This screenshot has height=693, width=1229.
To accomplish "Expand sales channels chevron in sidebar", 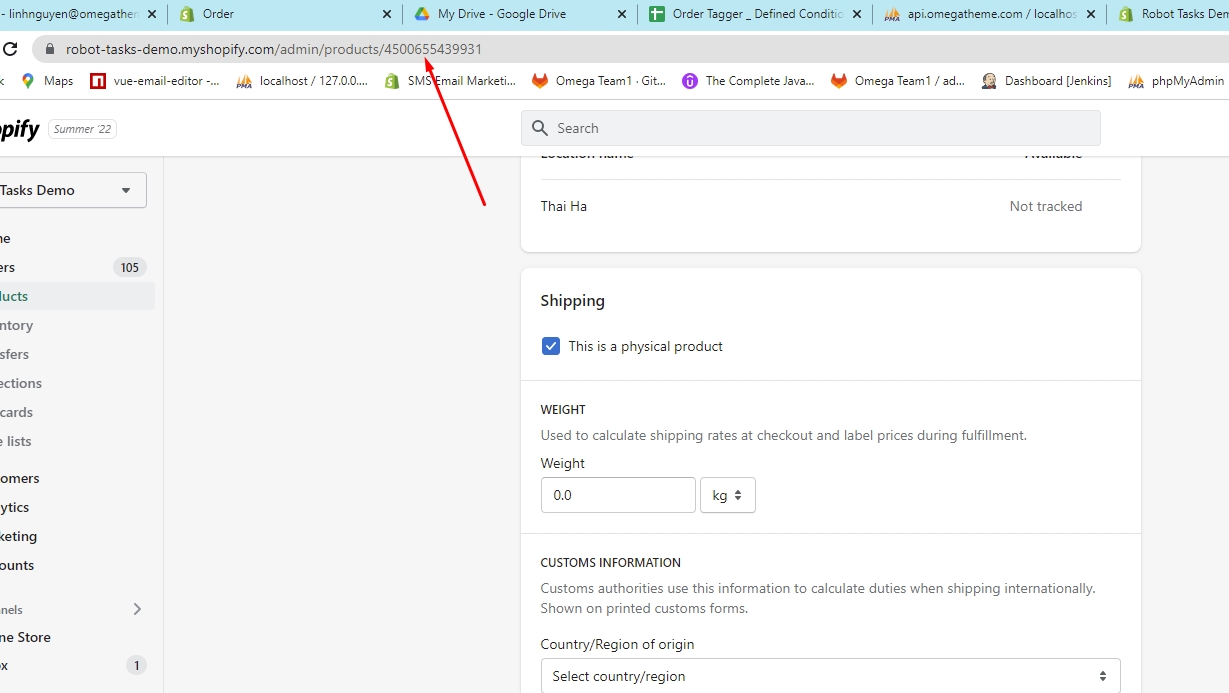I will [x=137, y=609].
